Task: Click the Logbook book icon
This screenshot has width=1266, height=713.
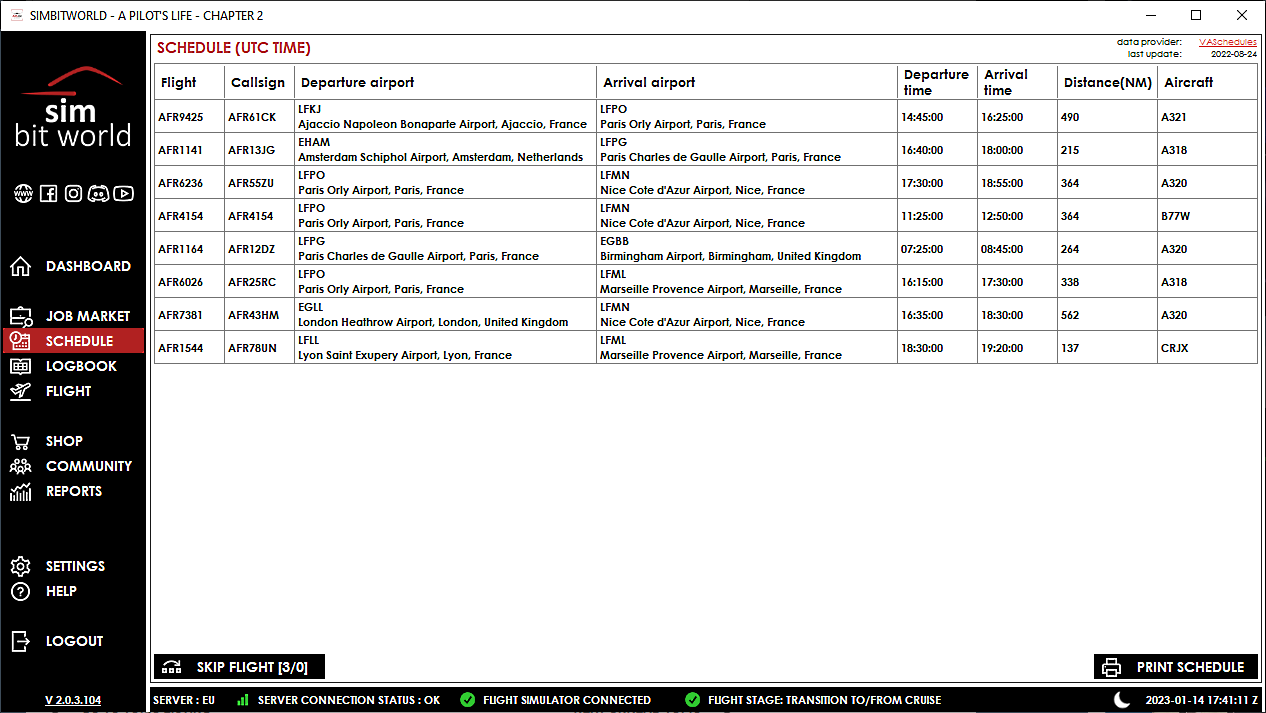Action: [x=20, y=366]
